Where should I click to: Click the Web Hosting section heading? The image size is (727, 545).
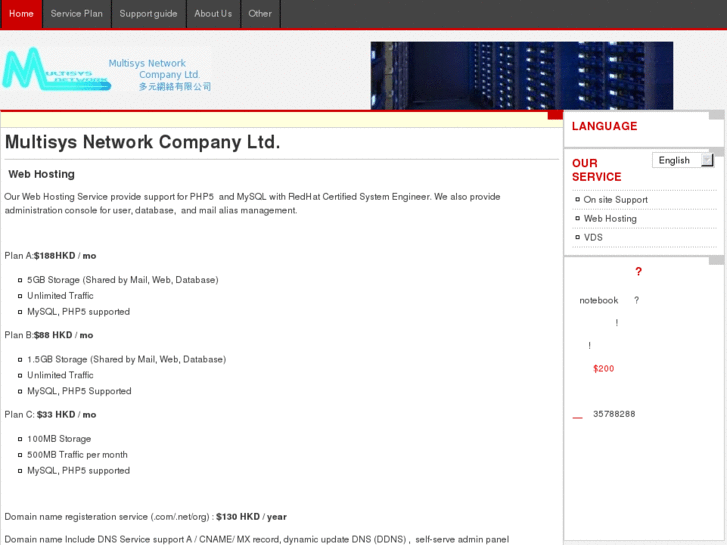(42, 174)
